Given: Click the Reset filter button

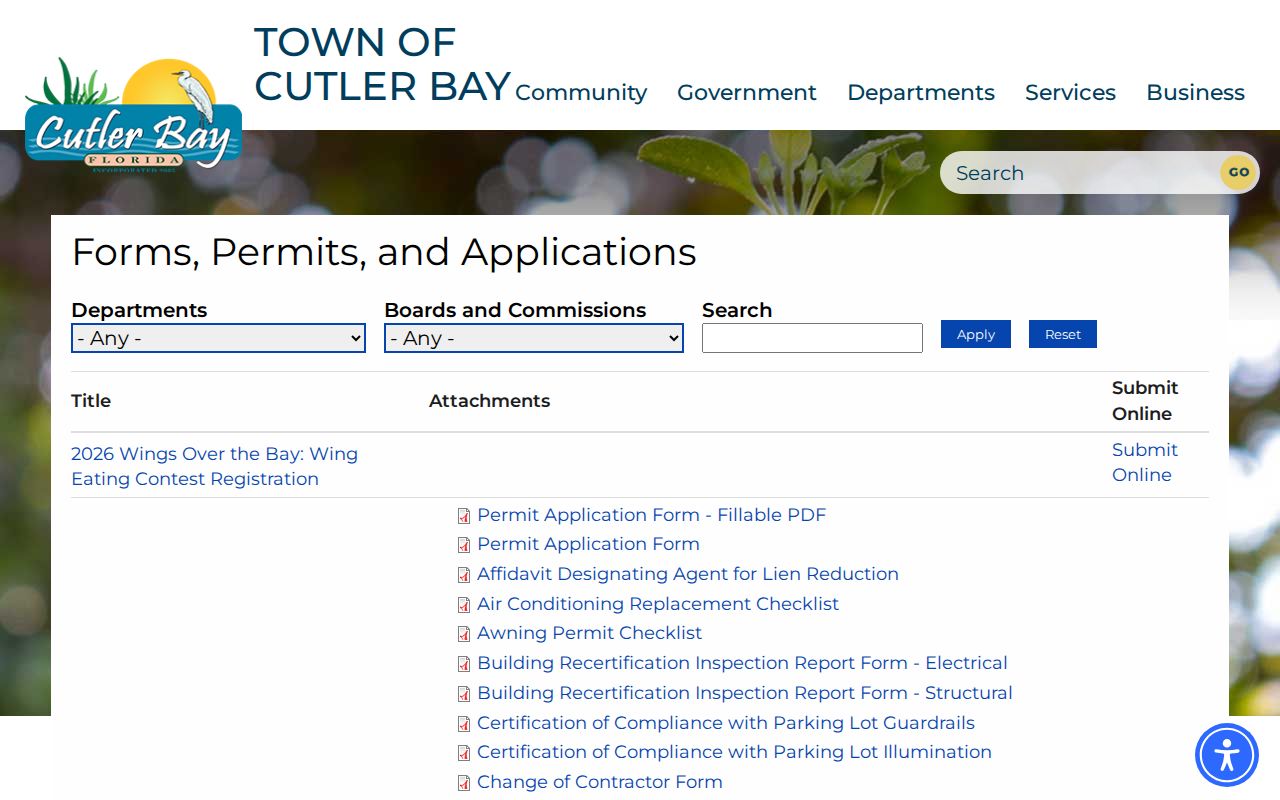Looking at the screenshot, I should (x=1063, y=334).
